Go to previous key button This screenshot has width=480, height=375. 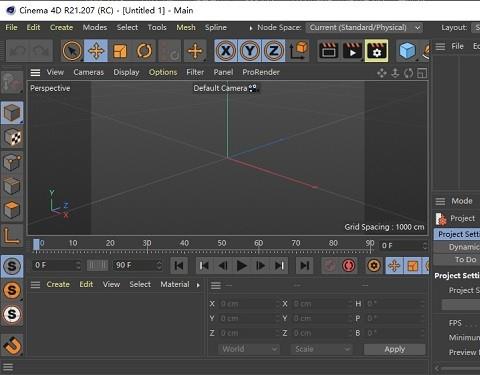(204, 266)
